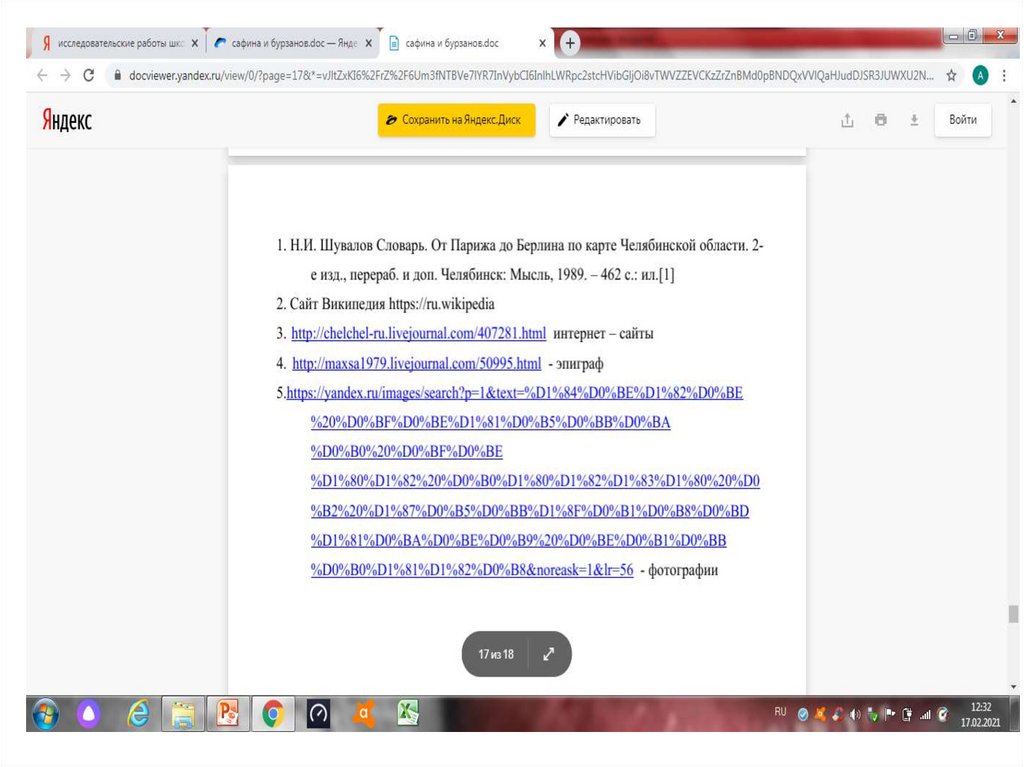Click Сохранить на Яндекс.Диск button
This screenshot has height=767, width=1024.
coord(456,120)
